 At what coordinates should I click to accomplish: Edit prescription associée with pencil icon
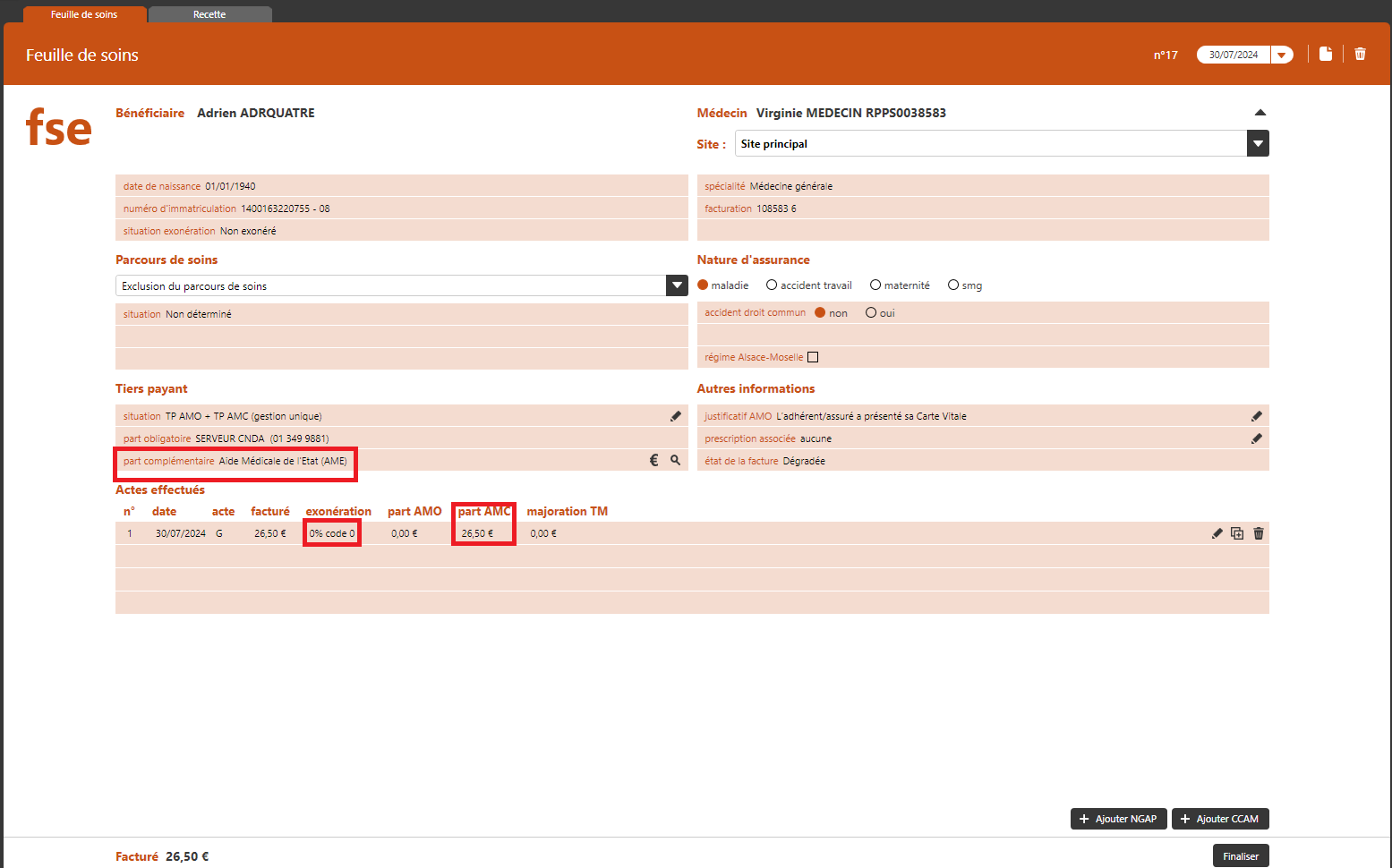coord(1257,438)
